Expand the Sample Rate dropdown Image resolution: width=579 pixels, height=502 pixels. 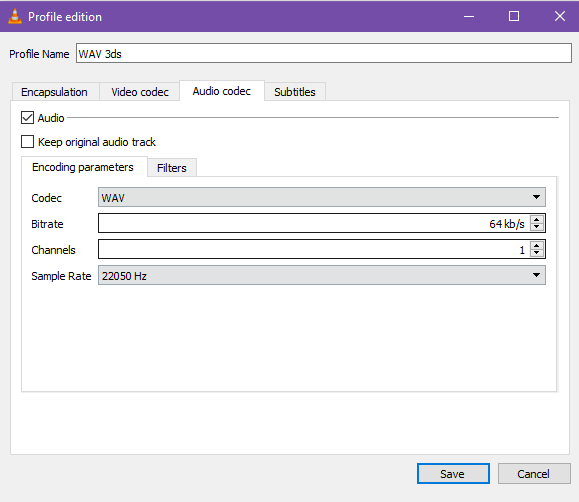pyautogui.click(x=322, y=275)
